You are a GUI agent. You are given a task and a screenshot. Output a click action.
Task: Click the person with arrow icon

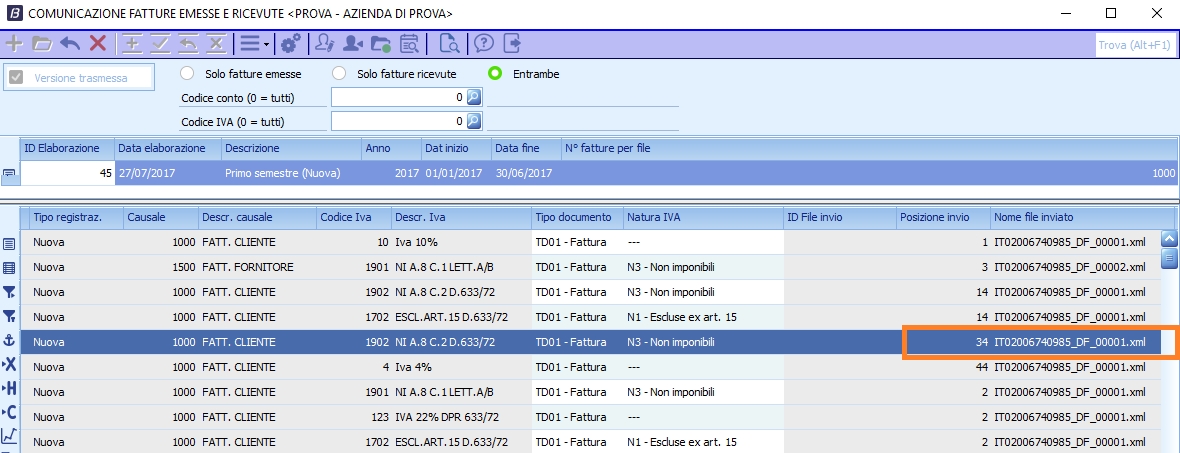pyautogui.click(x=352, y=44)
